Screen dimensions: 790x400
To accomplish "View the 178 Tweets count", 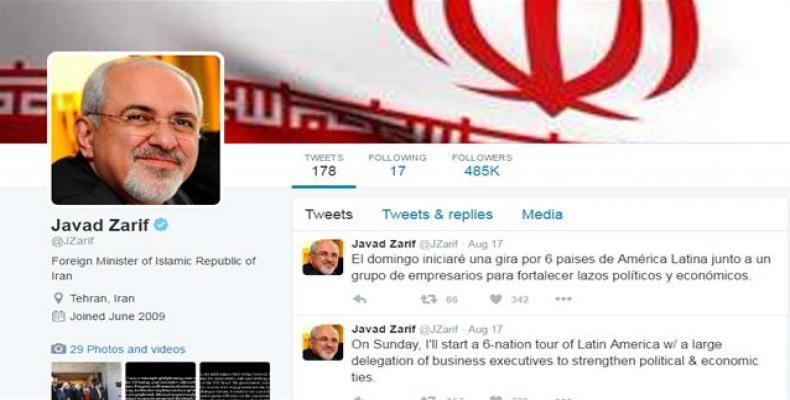I will click(323, 165).
